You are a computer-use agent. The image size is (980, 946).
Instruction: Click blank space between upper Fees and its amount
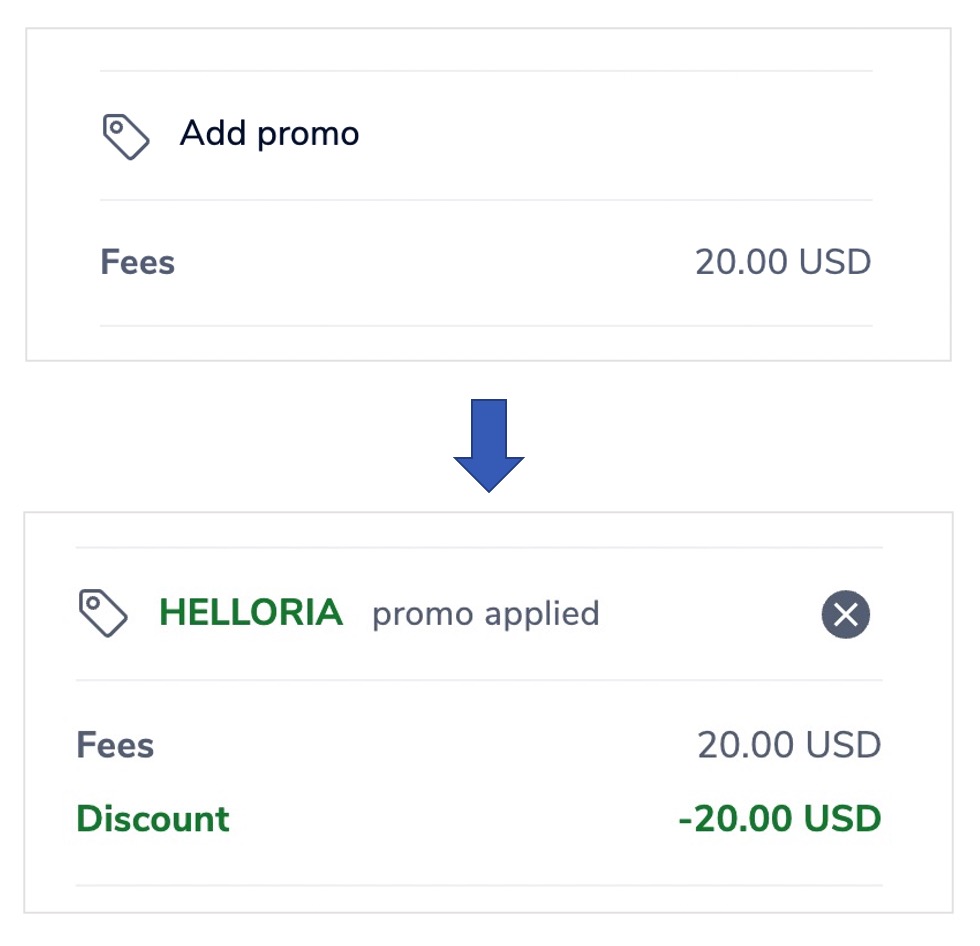pyautogui.click(x=430, y=262)
